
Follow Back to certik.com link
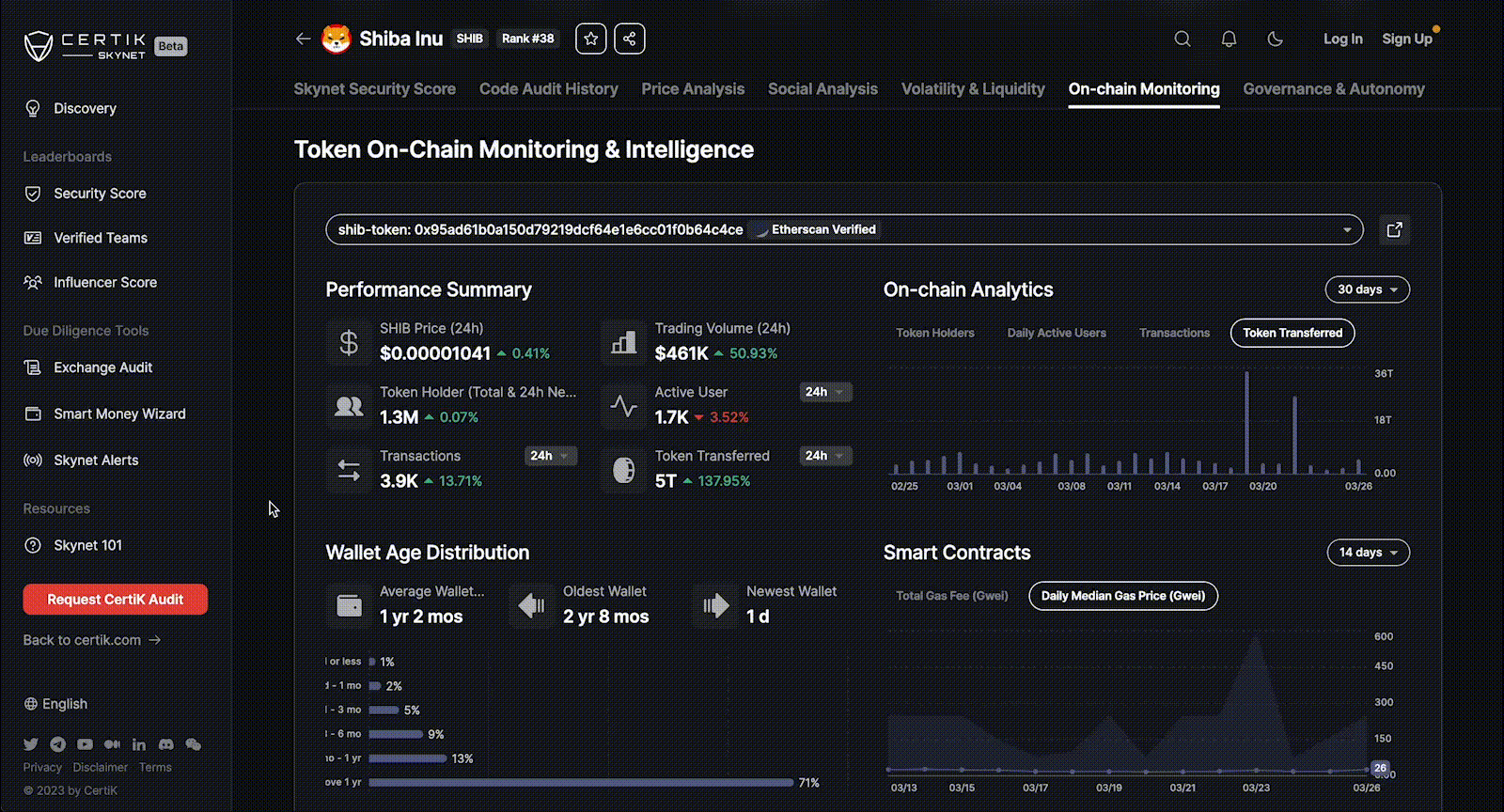point(92,640)
